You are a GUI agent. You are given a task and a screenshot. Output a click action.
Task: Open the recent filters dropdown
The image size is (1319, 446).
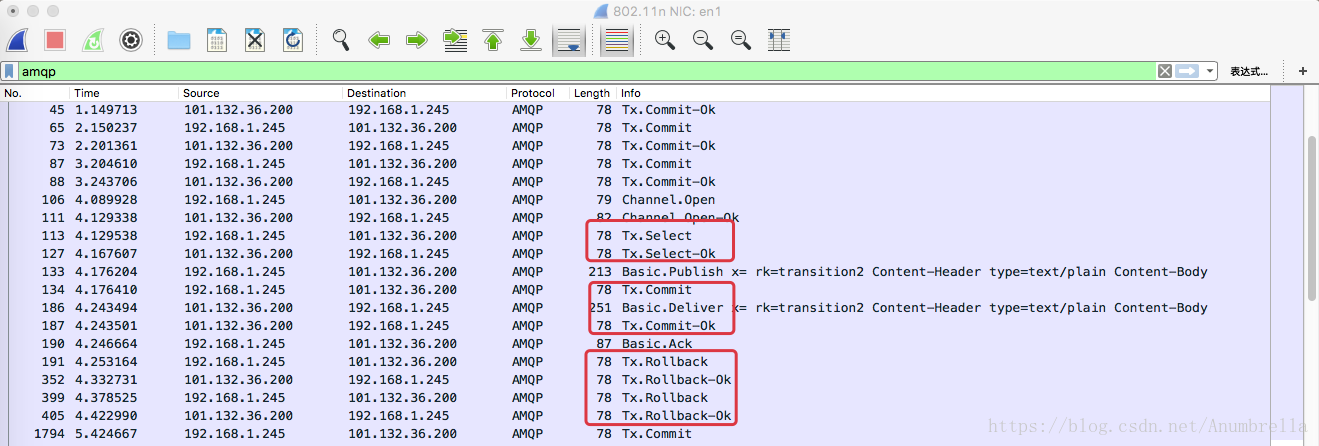click(1210, 71)
